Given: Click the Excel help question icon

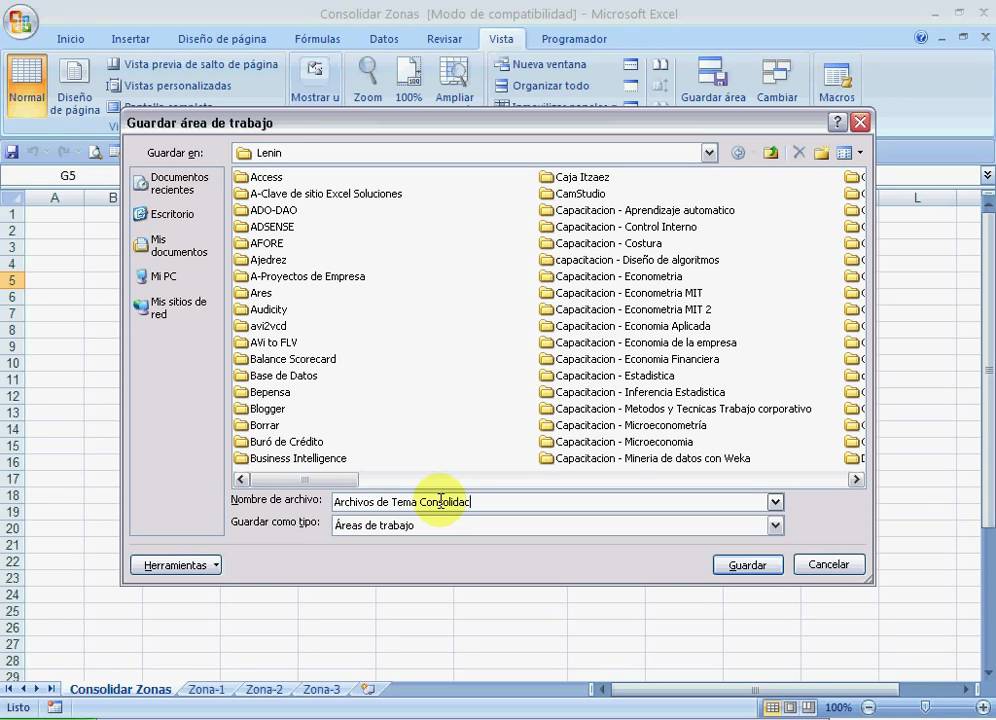Looking at the screenshot, I should tap(921, 37).
